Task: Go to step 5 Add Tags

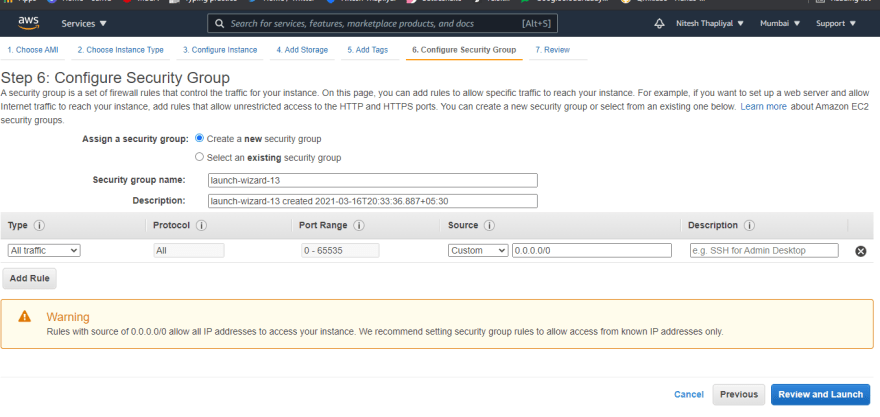Action: point(368,50)
